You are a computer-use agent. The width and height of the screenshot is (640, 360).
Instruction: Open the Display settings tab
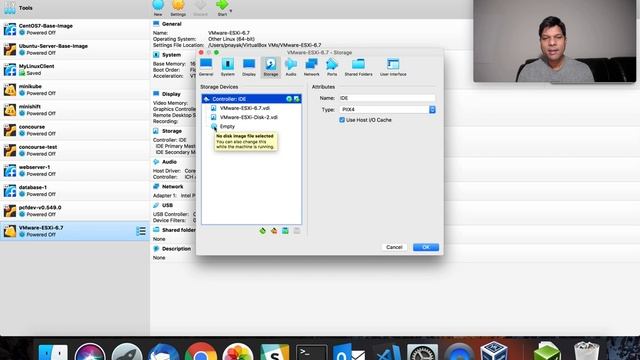(249, 67)
